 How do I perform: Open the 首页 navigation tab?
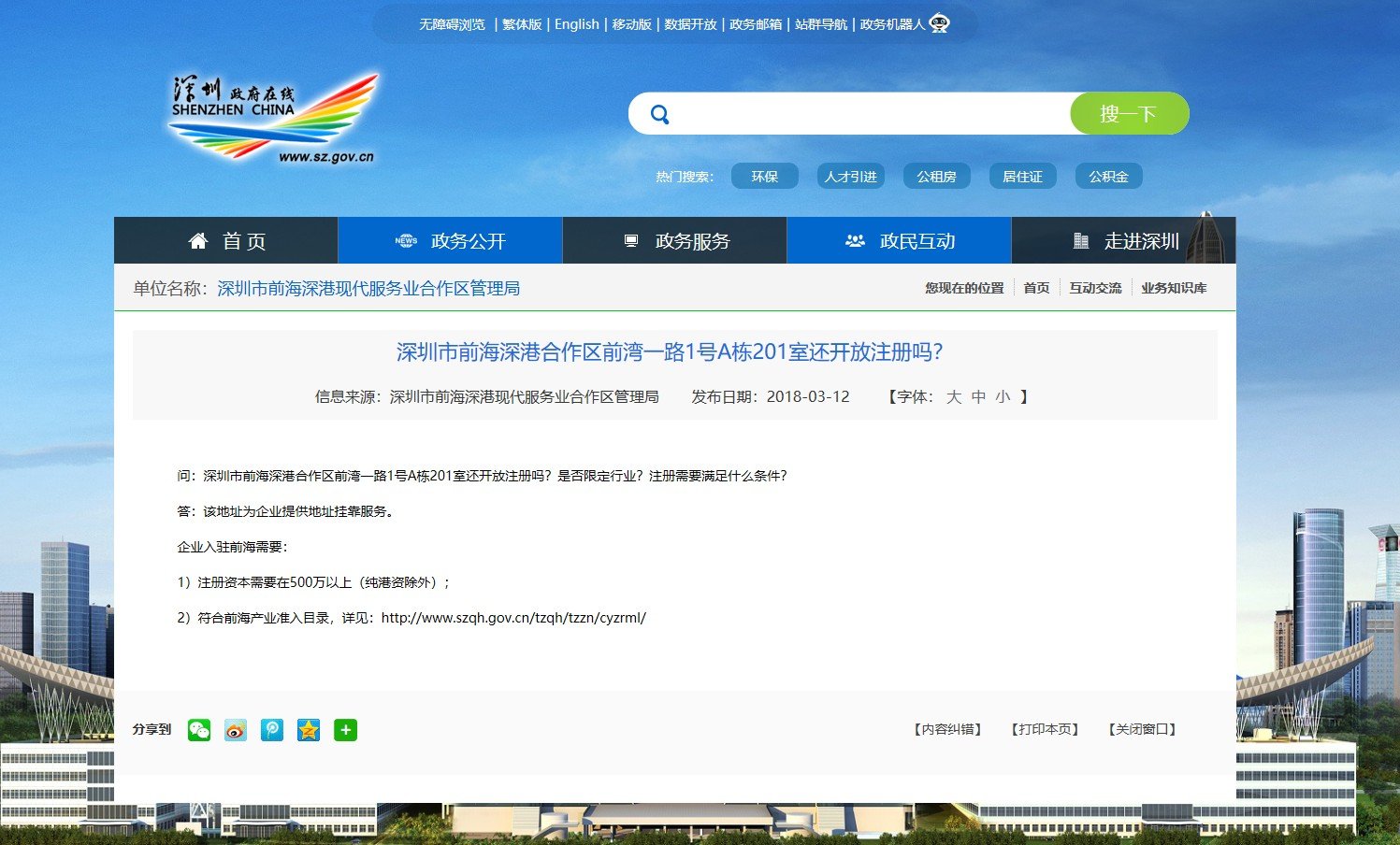[225, 240]
